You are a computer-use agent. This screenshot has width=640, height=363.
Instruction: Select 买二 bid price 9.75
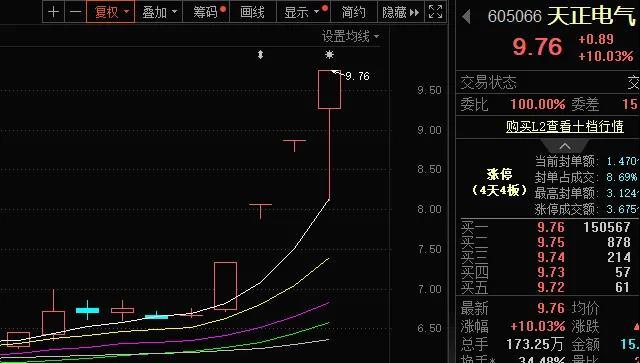(551, 242)
